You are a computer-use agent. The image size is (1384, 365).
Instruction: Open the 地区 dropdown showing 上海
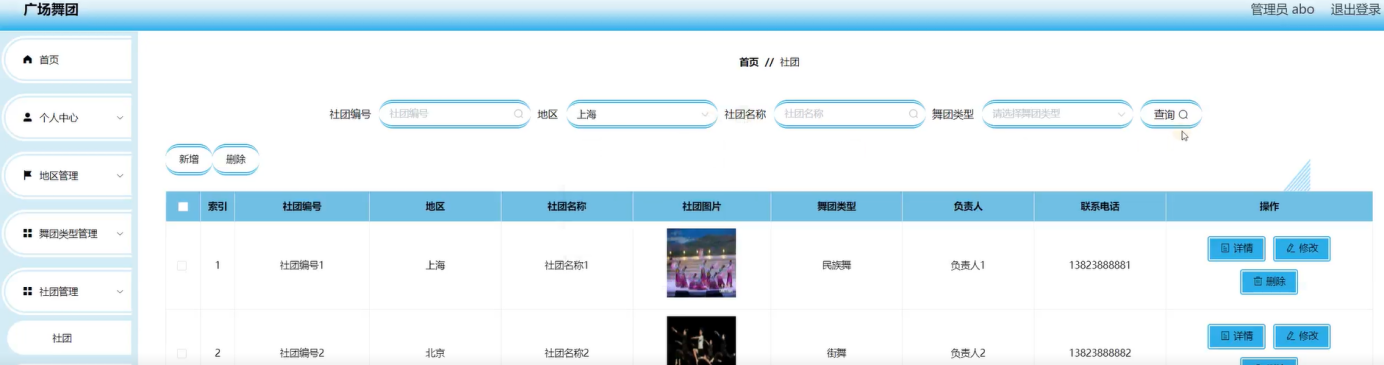coord(641,114)
